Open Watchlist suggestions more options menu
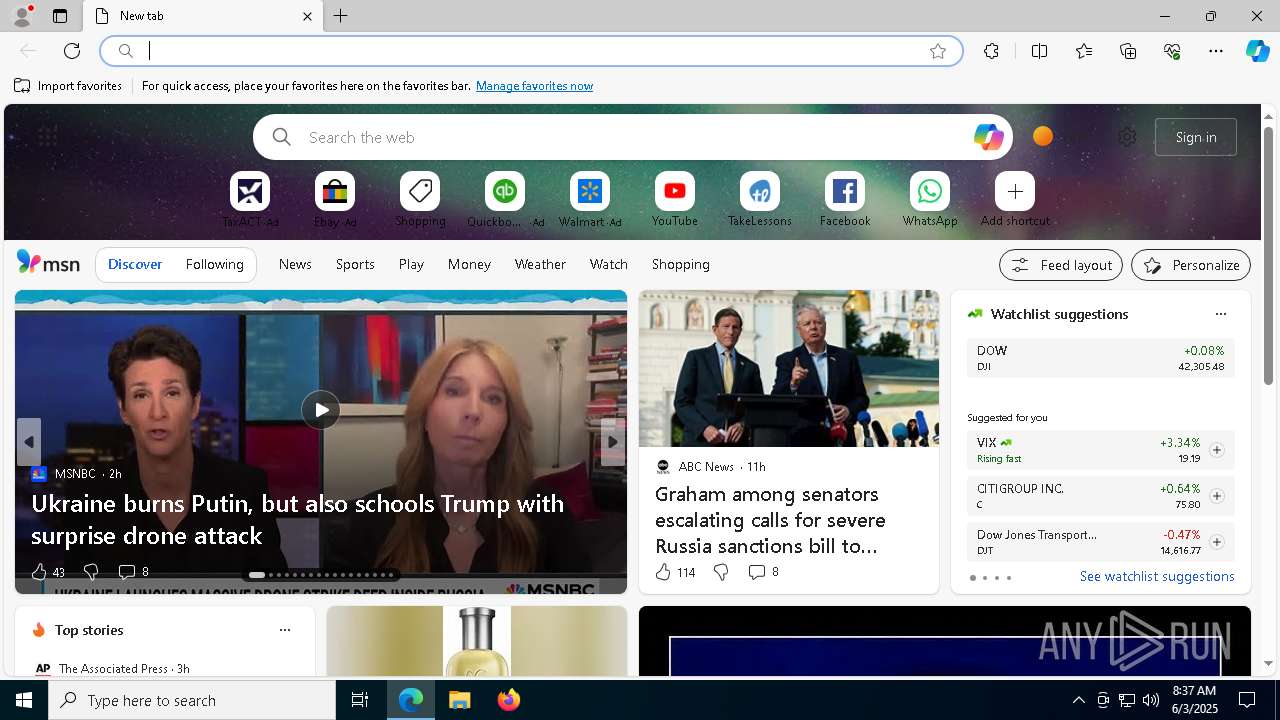Viewport: 1280px width, 720px height. (x=1220, y=314)
